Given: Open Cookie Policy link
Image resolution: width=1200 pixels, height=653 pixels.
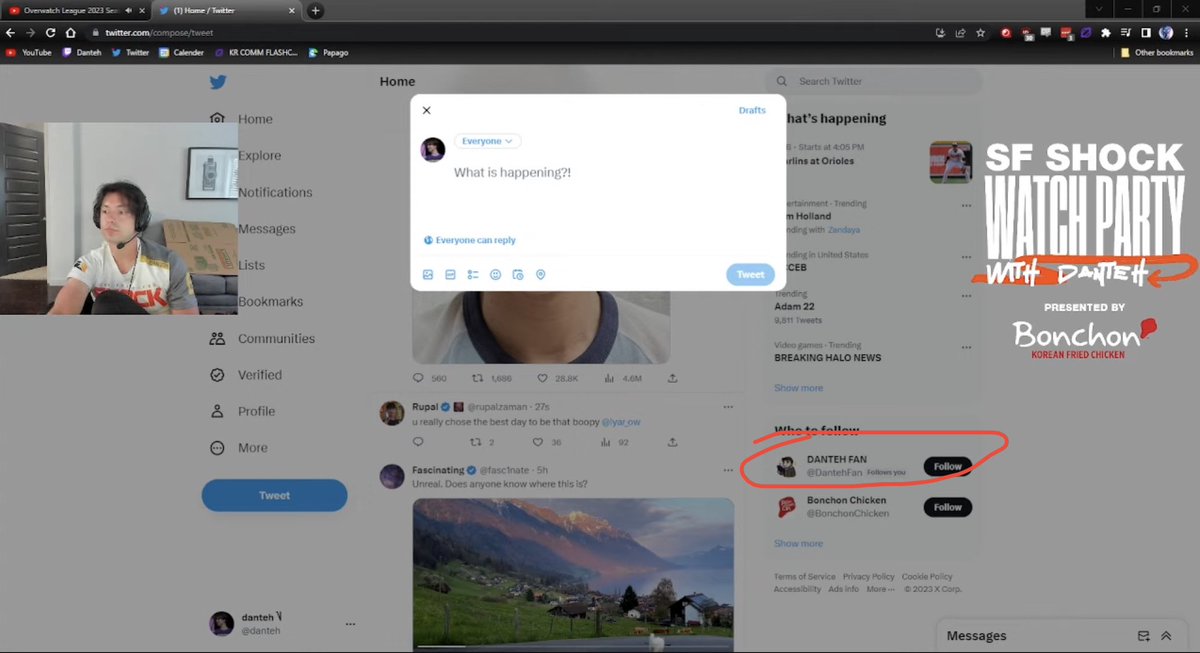Looking at the screenshot, I should (927, 577).
